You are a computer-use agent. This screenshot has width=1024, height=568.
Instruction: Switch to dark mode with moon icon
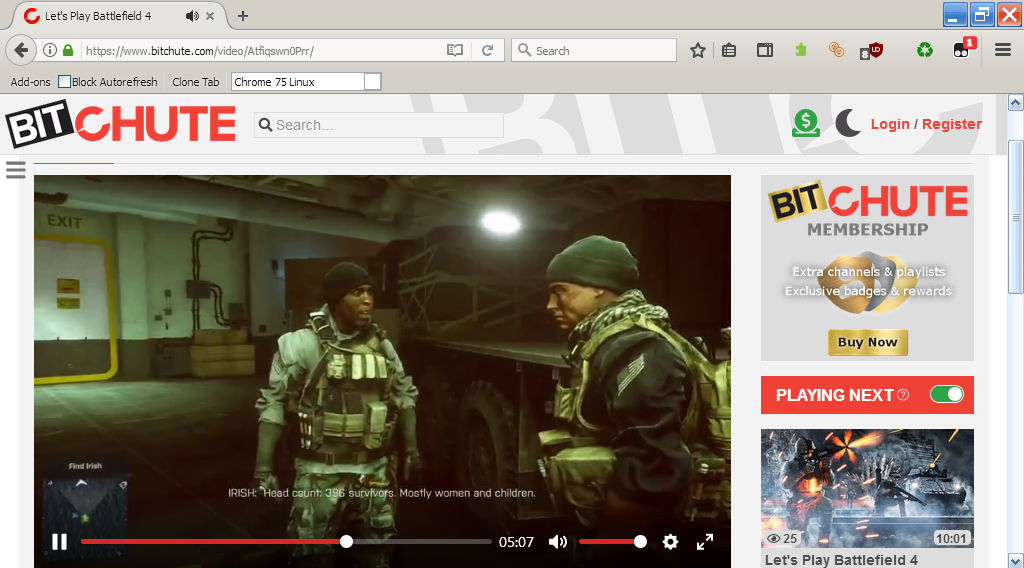click(x=847, y=123)
